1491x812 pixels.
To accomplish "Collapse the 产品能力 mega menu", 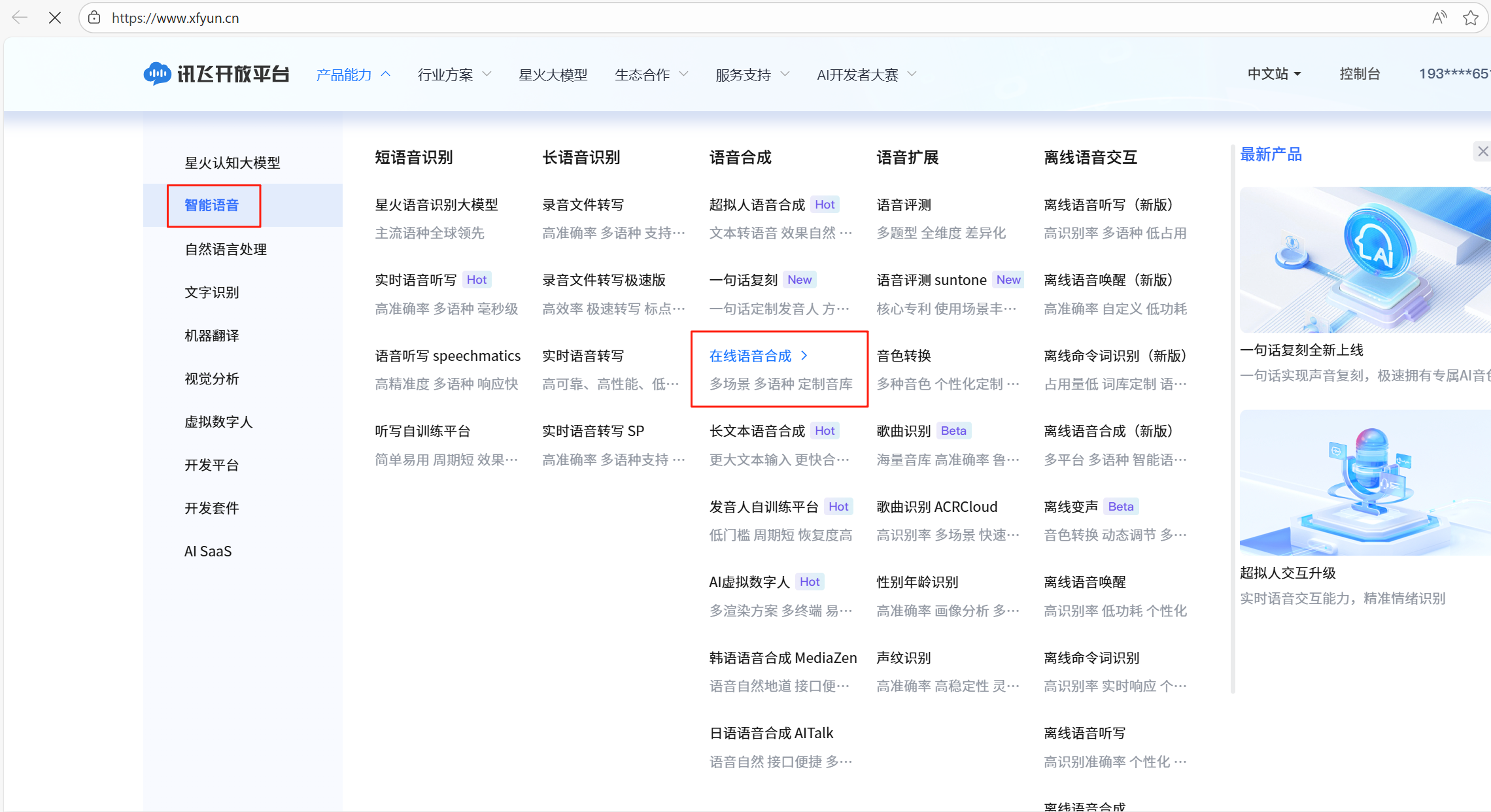I will (352, 74).
